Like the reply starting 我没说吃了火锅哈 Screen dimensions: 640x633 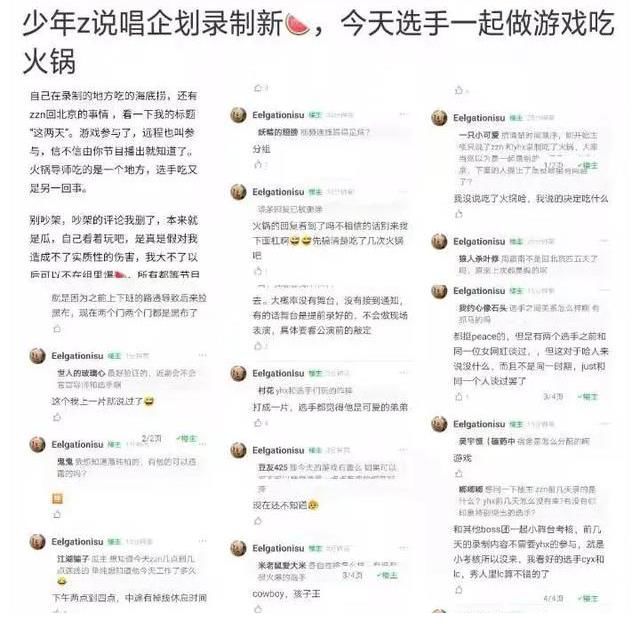coord(459,214)
